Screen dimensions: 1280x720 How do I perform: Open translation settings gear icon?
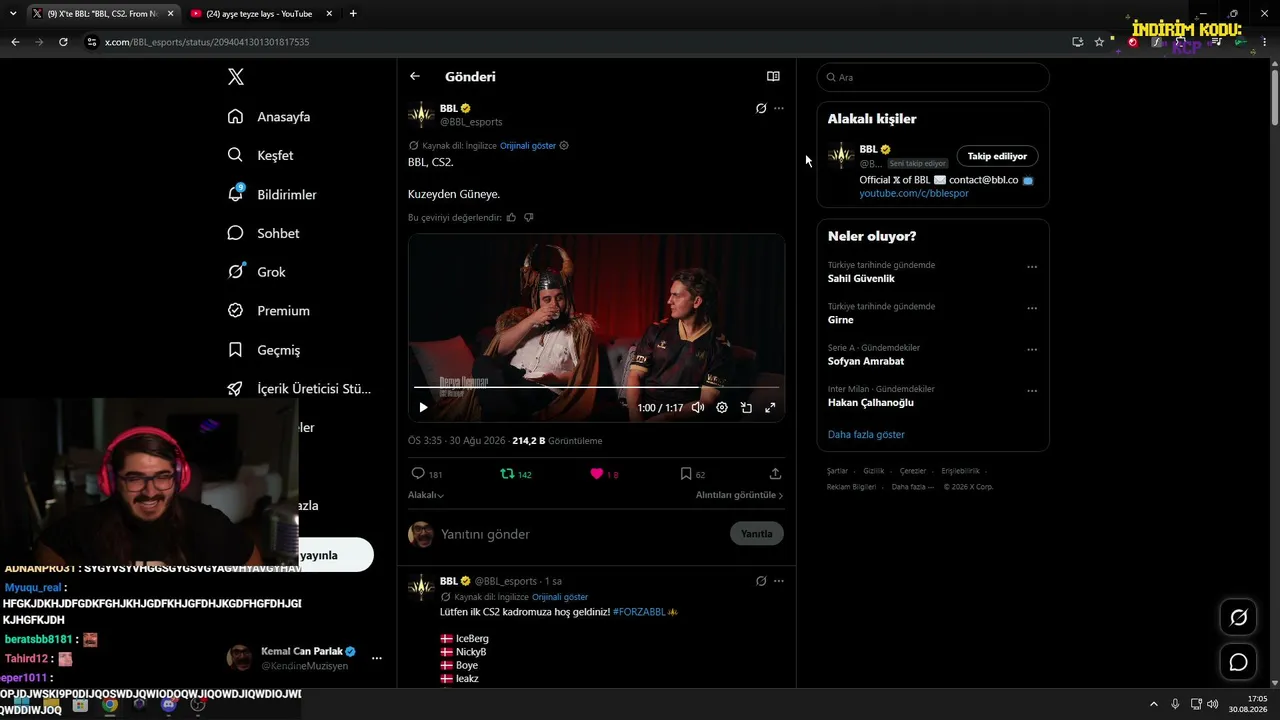click(564, 146)
